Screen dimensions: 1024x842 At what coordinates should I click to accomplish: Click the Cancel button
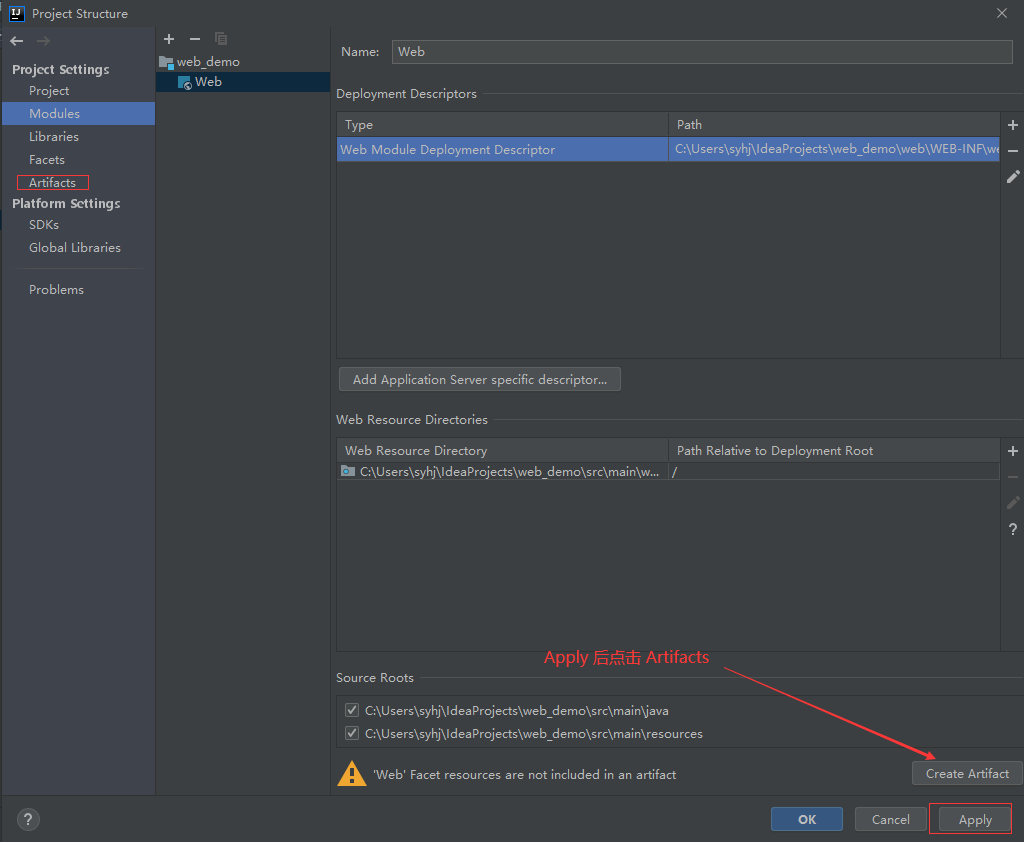[891, 819]
